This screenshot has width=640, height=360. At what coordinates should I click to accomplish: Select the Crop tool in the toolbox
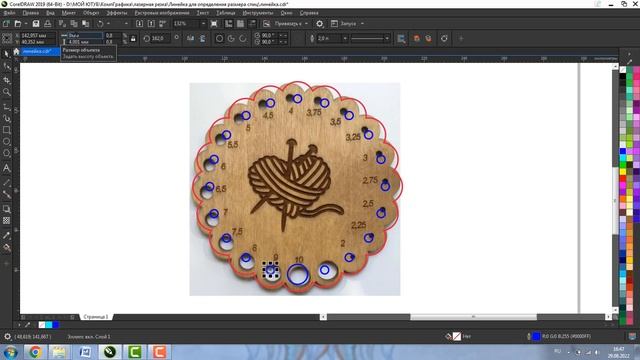point(7,80)
